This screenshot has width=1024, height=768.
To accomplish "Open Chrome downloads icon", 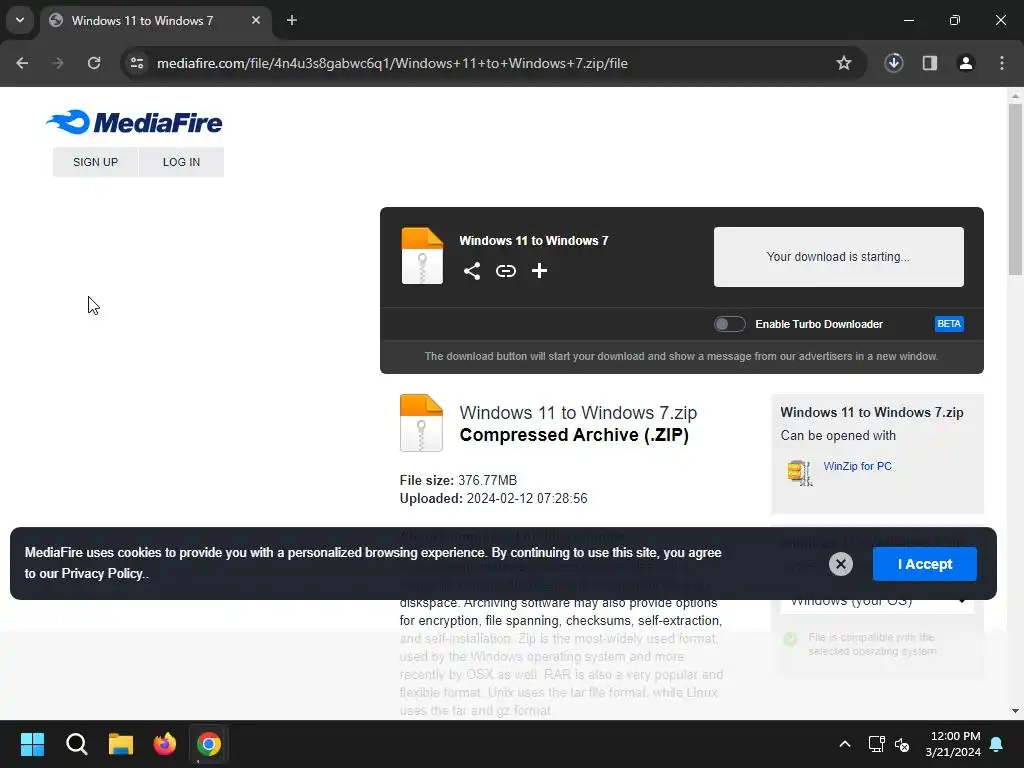I will tap(893, 63).
